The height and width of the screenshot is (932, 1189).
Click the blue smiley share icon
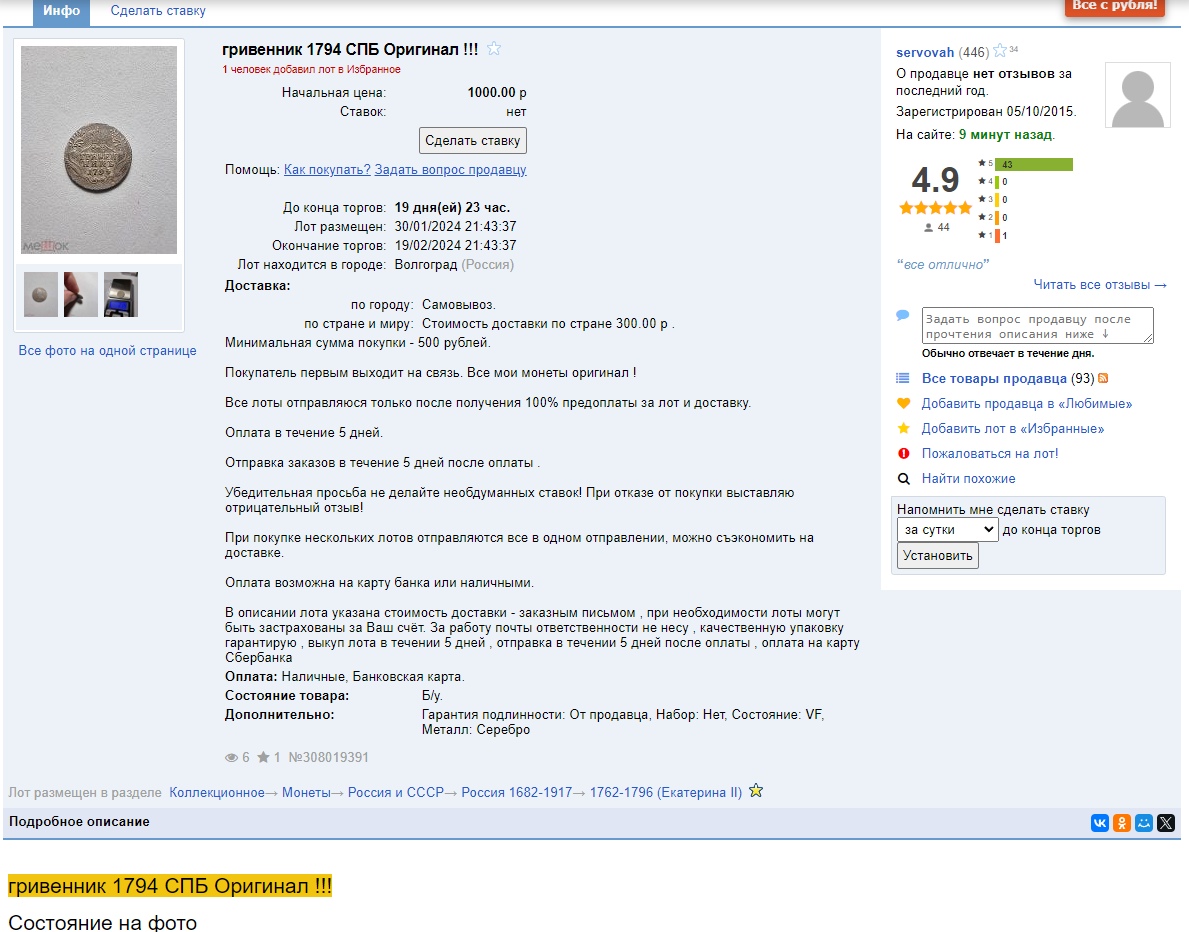(x=1144, y=823)
